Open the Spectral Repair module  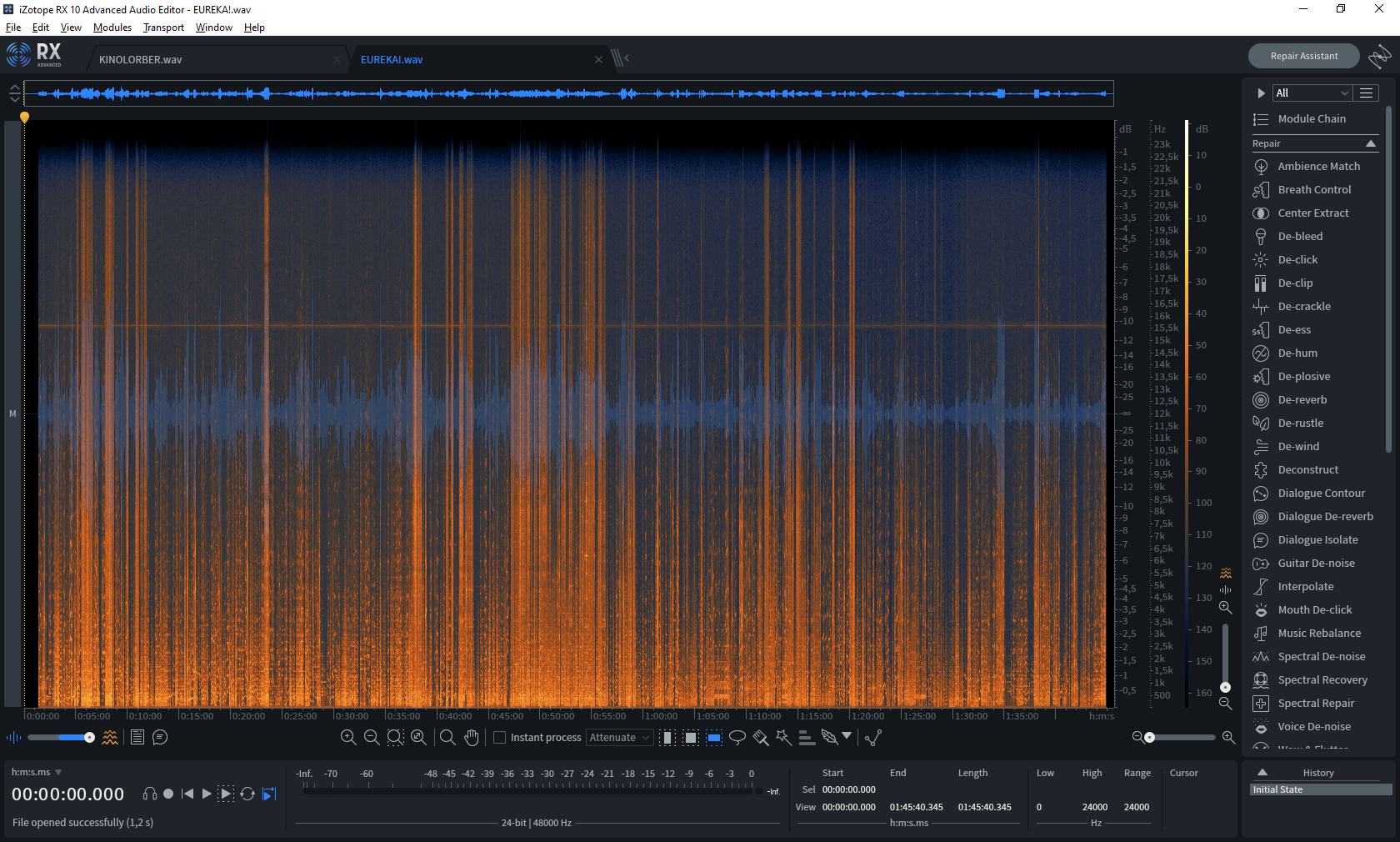click(x=1316, y=704)
